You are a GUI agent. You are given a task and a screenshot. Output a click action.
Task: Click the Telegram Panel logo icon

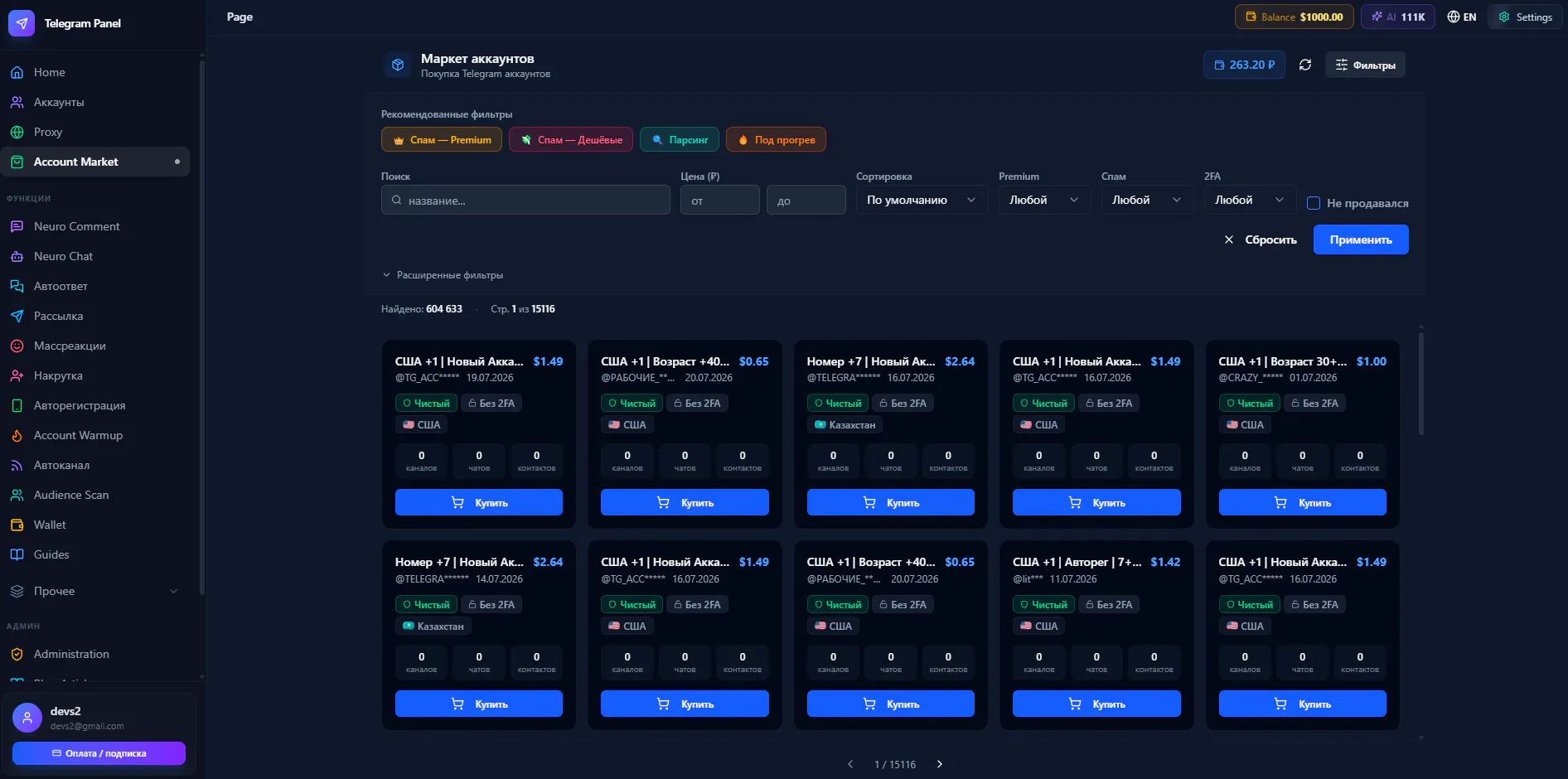(22, 23)
